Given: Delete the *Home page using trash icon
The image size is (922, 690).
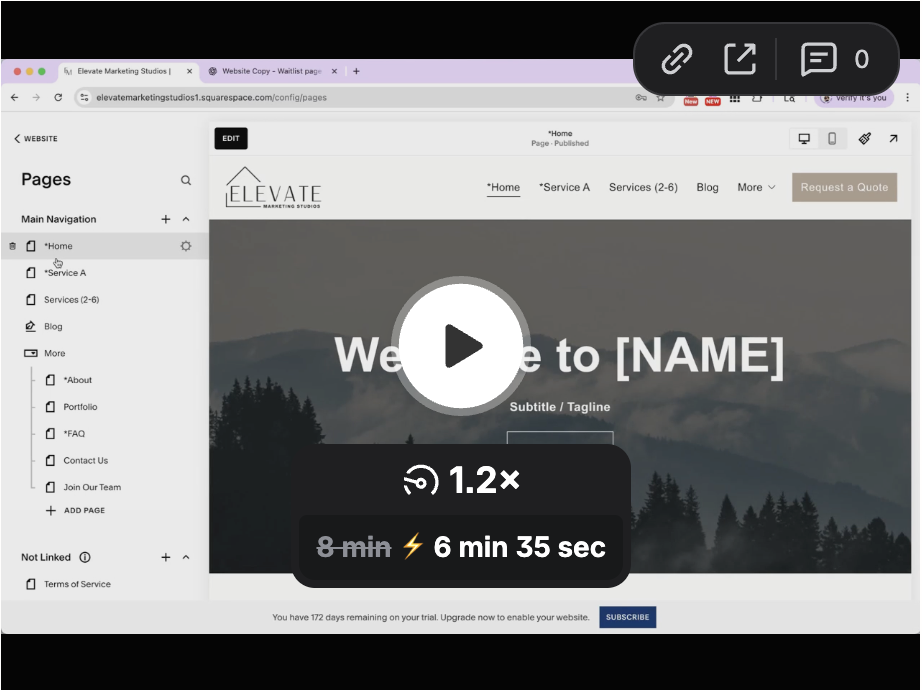Looking at the screenshot, I should (12, 246).
